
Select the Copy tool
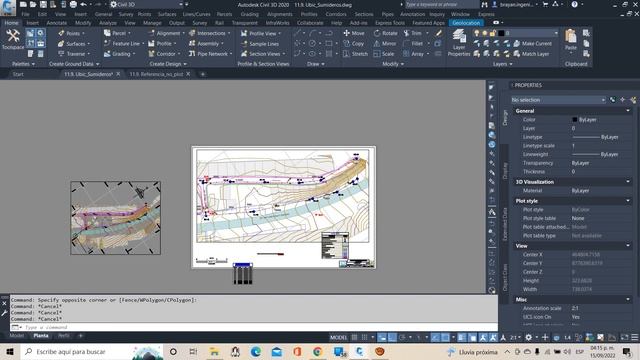coord(353,43)
